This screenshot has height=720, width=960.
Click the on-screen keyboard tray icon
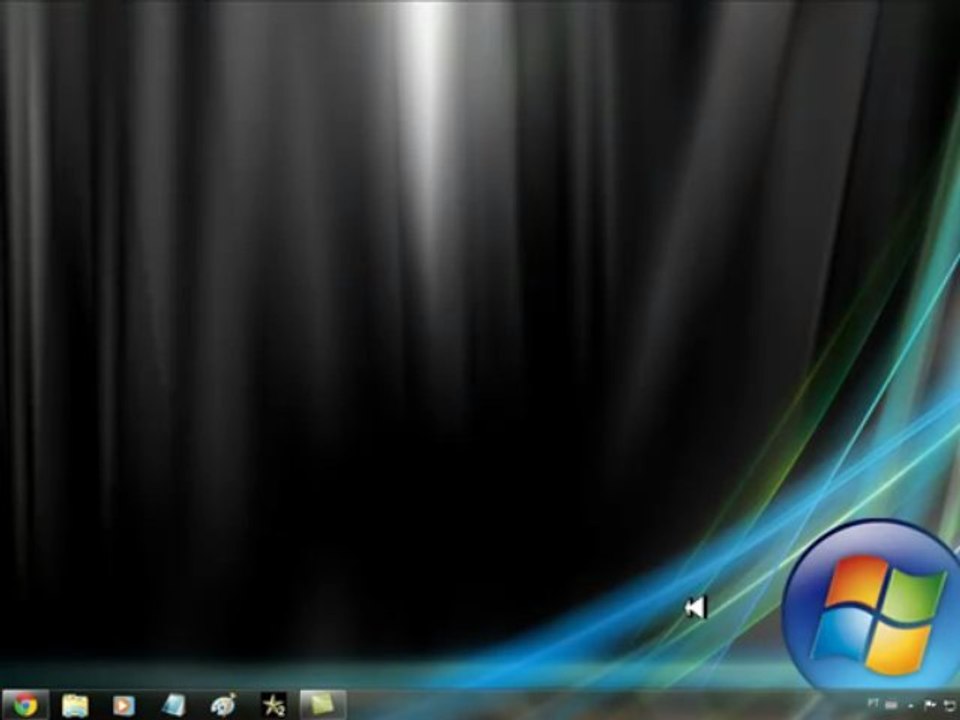[x=891, y=706]
